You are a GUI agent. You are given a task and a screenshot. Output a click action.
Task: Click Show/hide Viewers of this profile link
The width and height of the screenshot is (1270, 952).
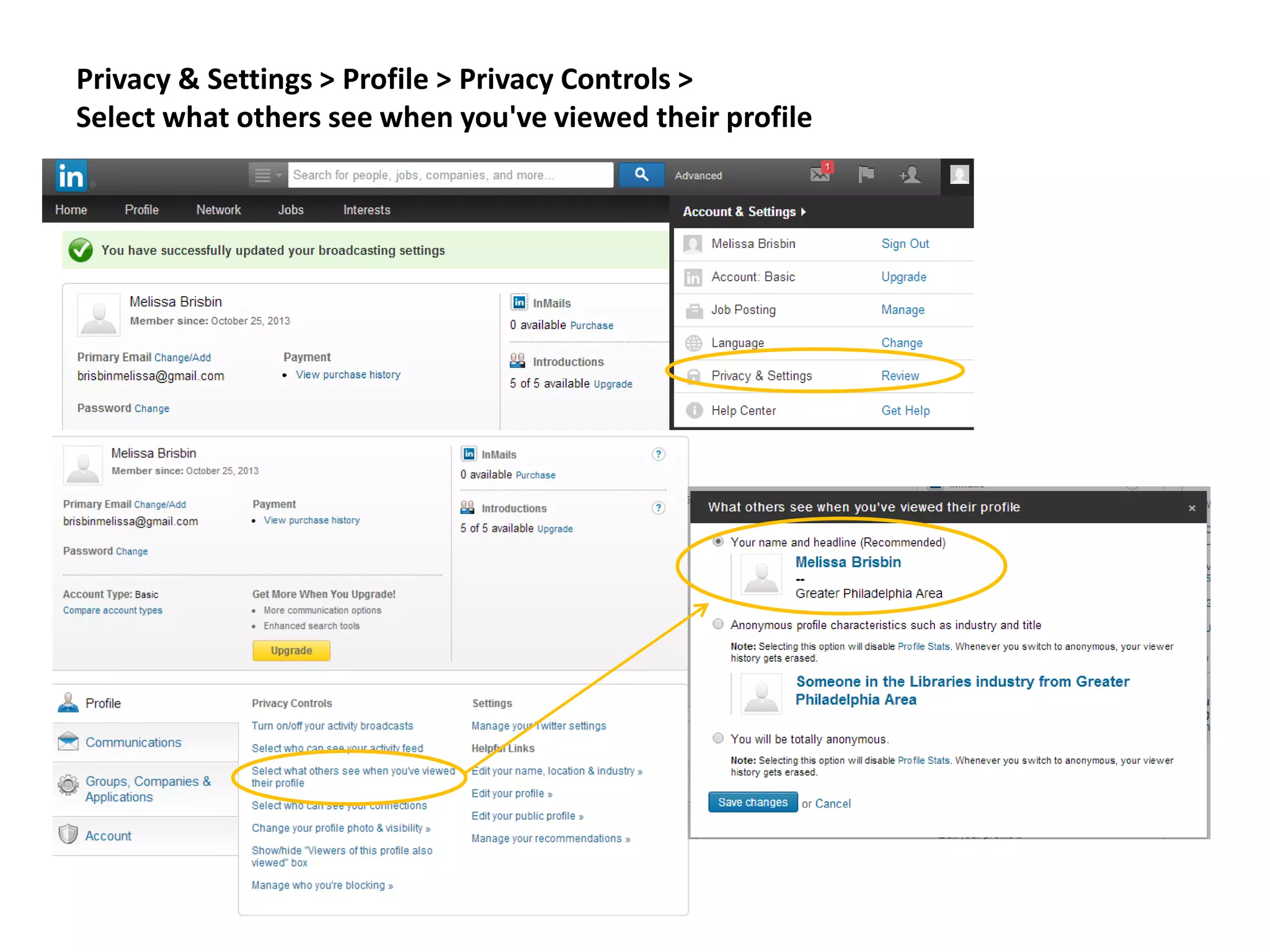pyautogui.click(x=342, y=857)
